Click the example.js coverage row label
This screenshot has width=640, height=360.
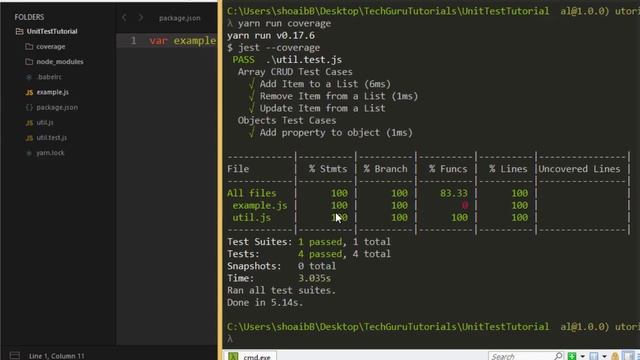pyautogui.click(x=260, y=206)
